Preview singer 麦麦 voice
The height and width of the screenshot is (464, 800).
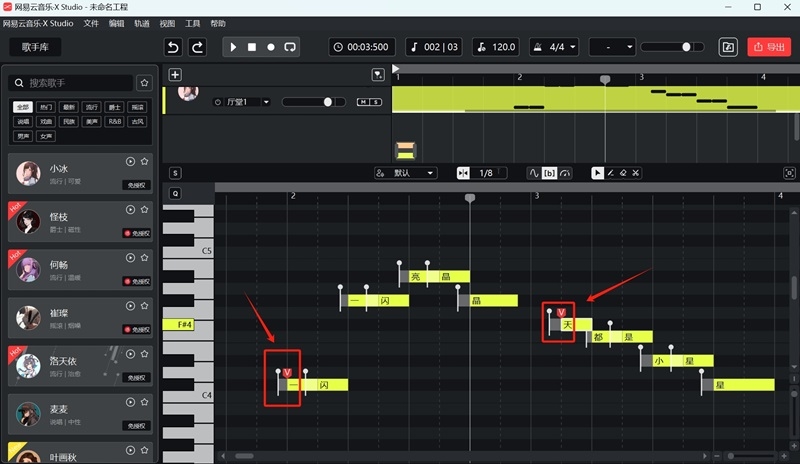tap(131, 402)
